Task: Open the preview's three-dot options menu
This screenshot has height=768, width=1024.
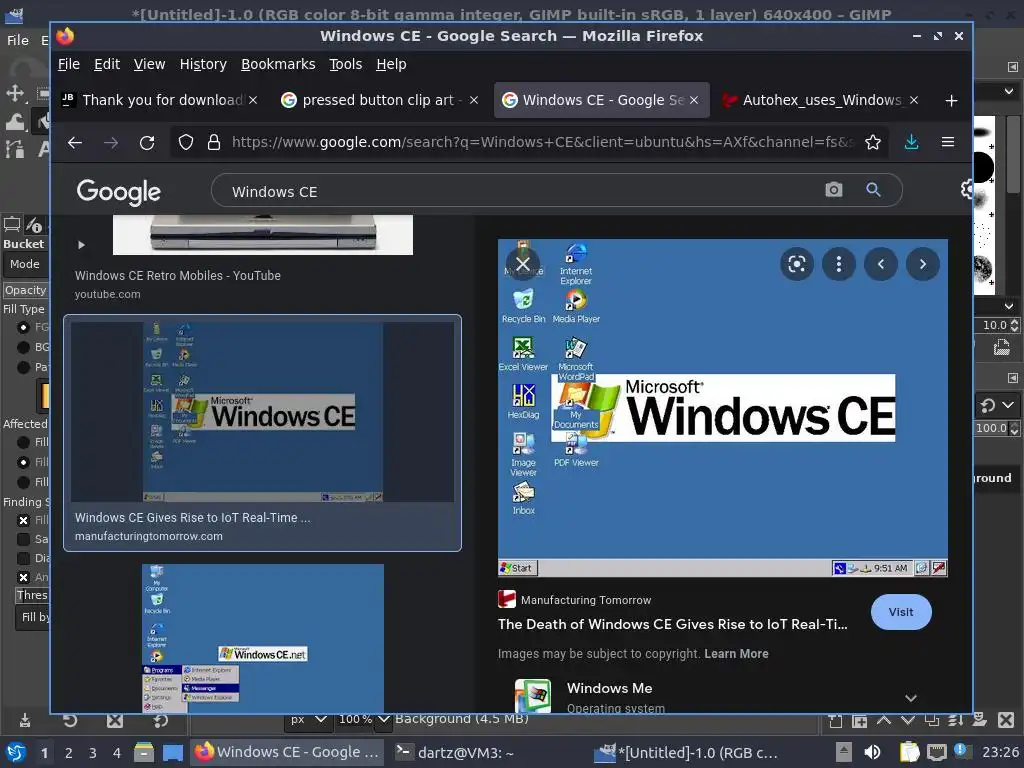Action: tap(839, 264)
